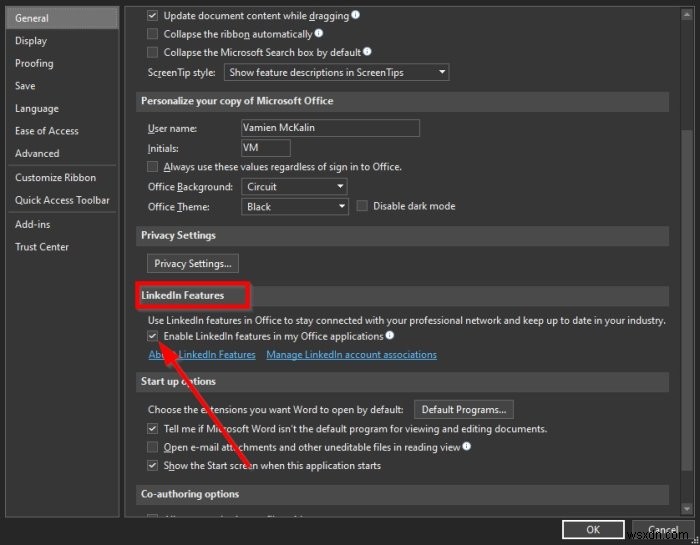Screen dimensions: 700x545
Task: Go to the Save options
Action: point(62,86)
